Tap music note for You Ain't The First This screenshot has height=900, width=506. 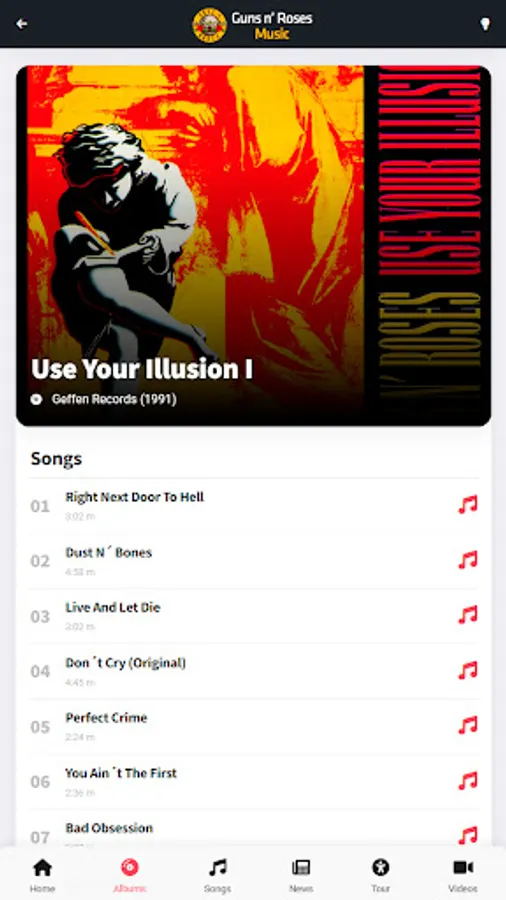468,780
